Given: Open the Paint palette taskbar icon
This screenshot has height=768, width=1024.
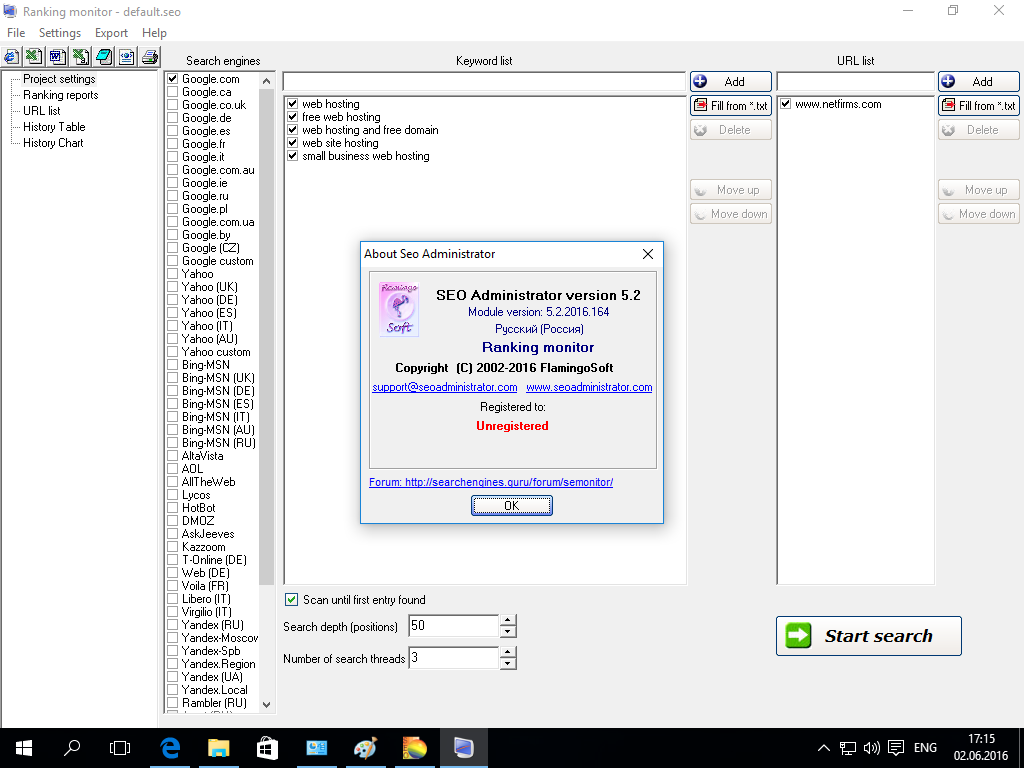Looking at the screenshot, I should [x=365, y=748].
